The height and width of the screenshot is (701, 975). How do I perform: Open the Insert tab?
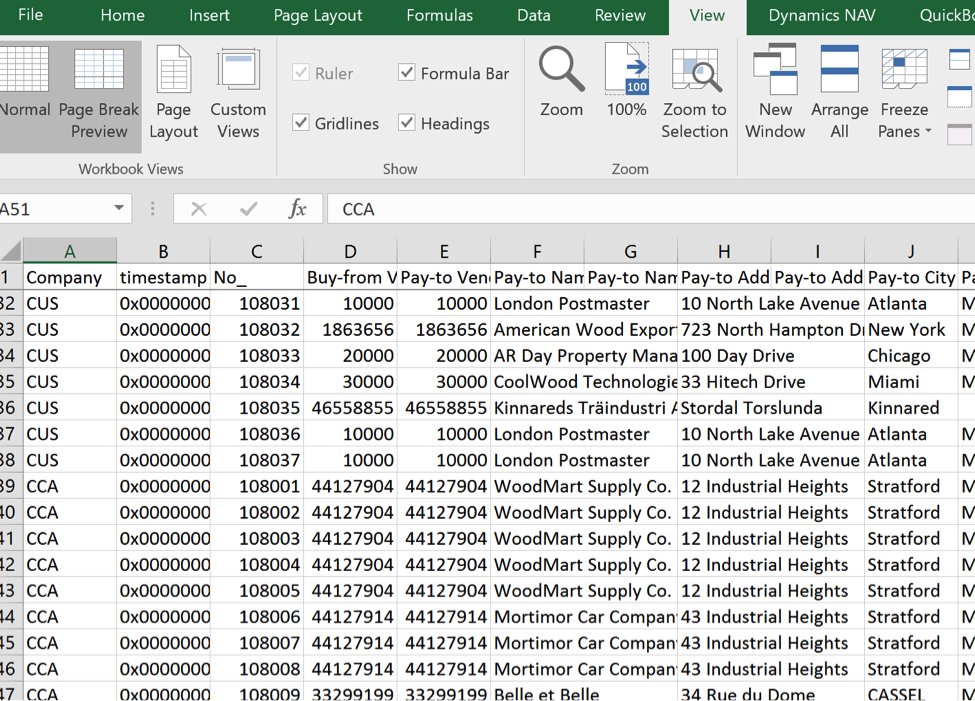pos(210,15)
